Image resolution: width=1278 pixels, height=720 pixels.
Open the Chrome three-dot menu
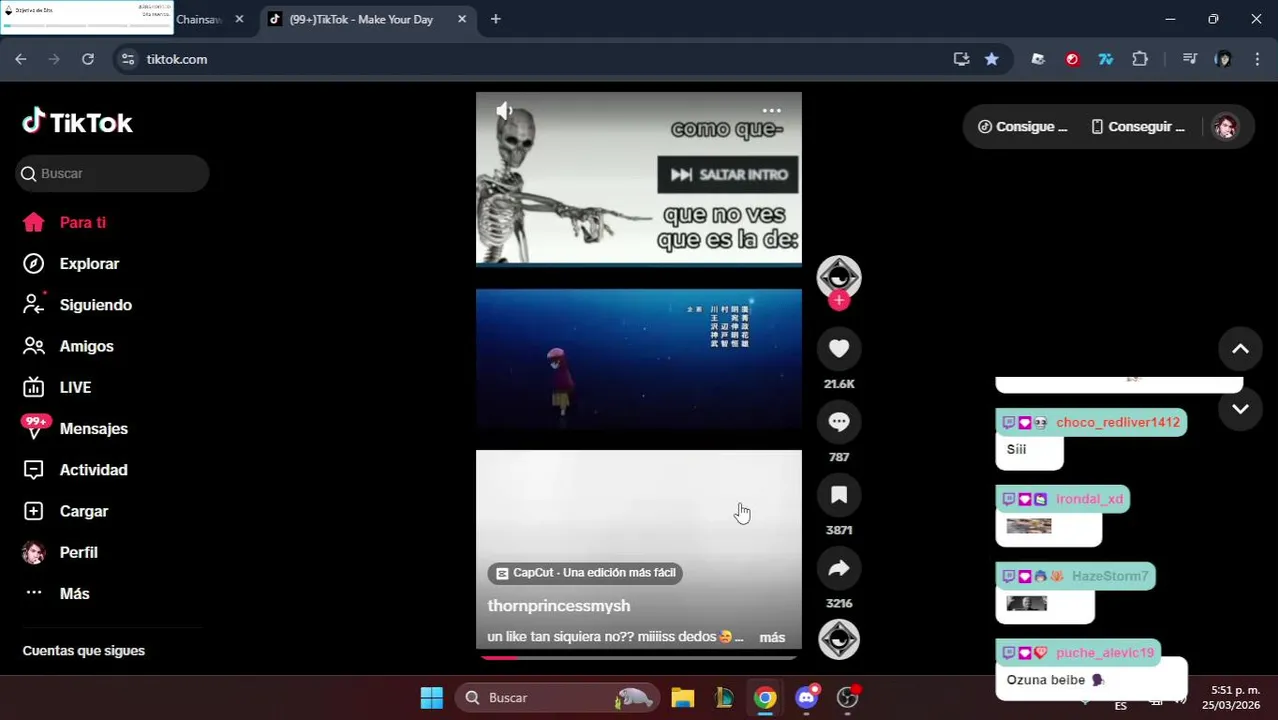pyautogui.click(x=1256, y=59)
